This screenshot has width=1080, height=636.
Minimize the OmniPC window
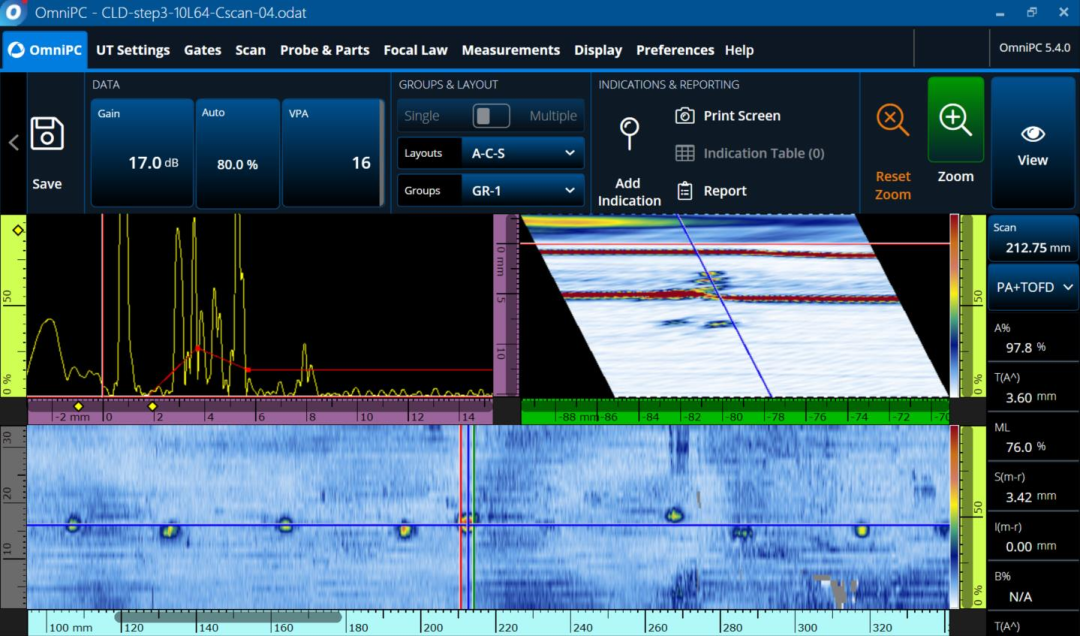click(x=1000, y=12)
